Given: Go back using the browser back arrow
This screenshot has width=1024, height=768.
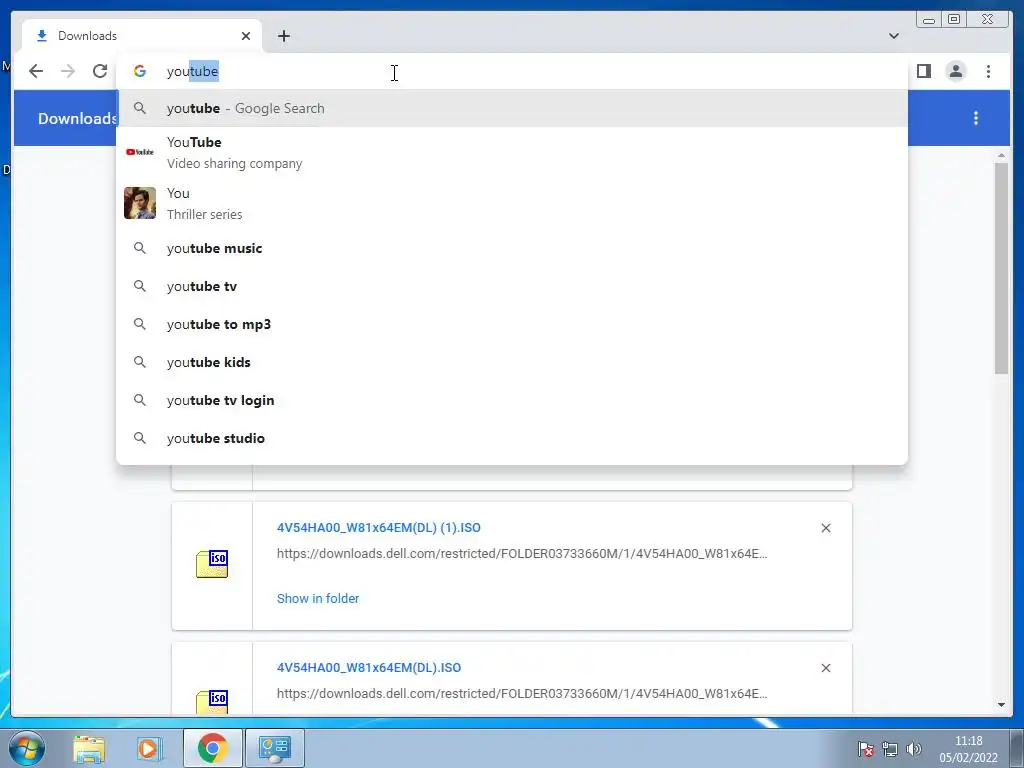Looking at the screenshot, I should pos(36,71).
